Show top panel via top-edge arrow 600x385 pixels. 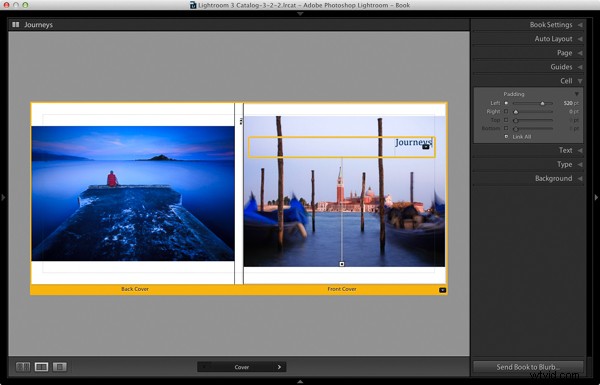(x=300, y=14)
